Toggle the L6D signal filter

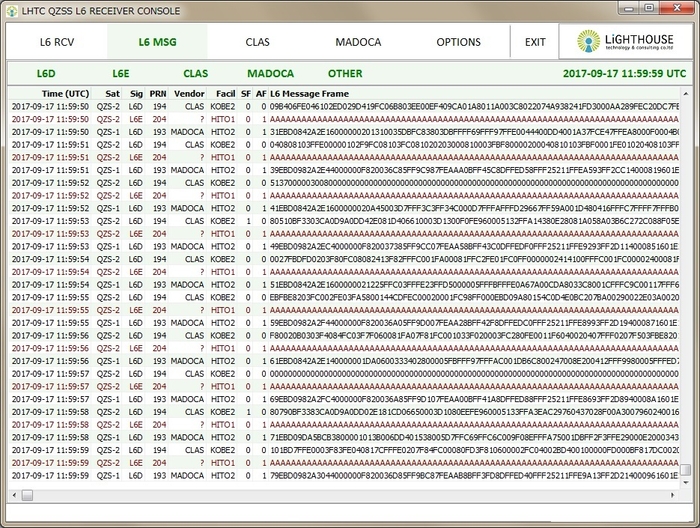click(x=47, y=73)
